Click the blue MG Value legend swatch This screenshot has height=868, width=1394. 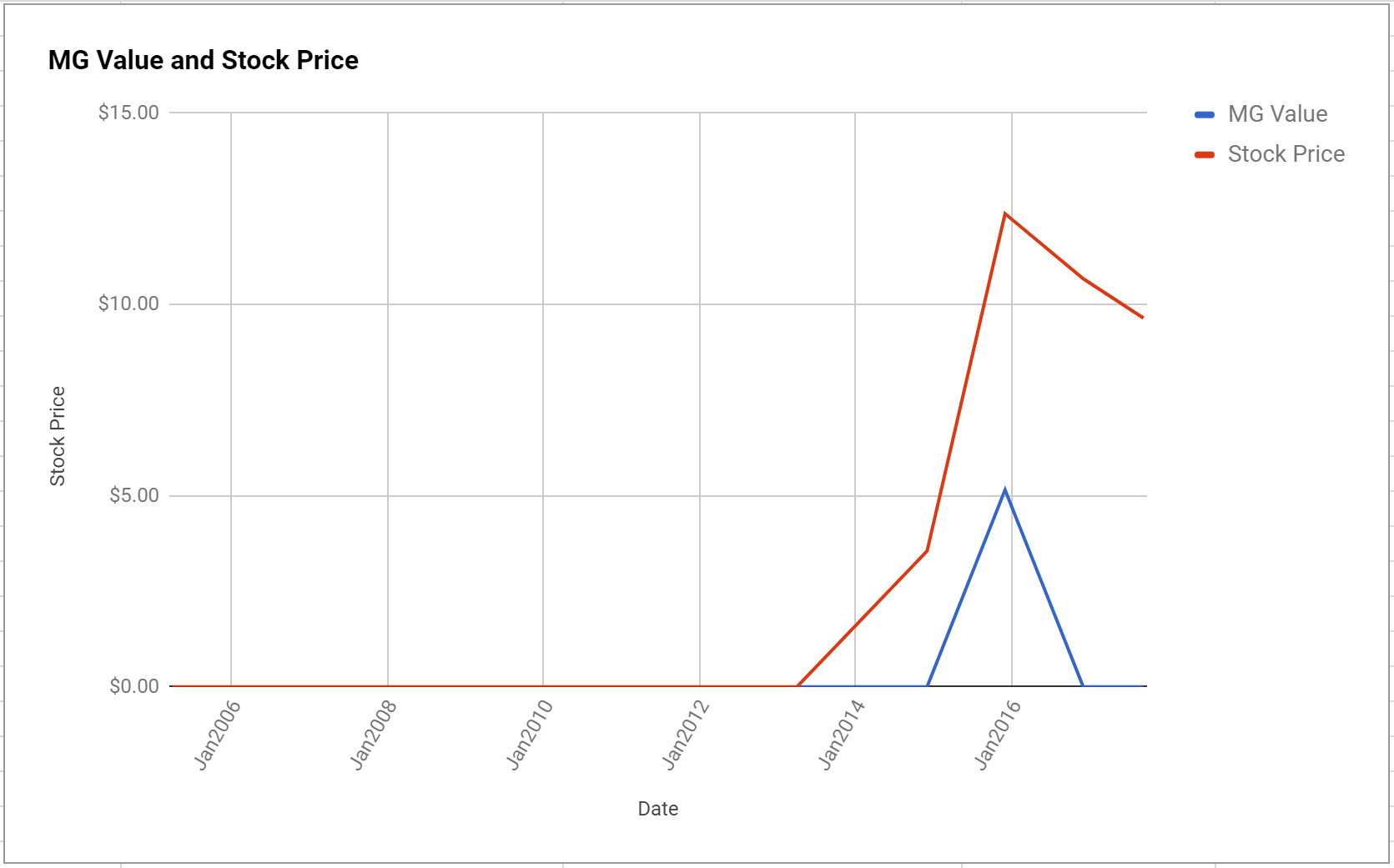[1205, 114]
